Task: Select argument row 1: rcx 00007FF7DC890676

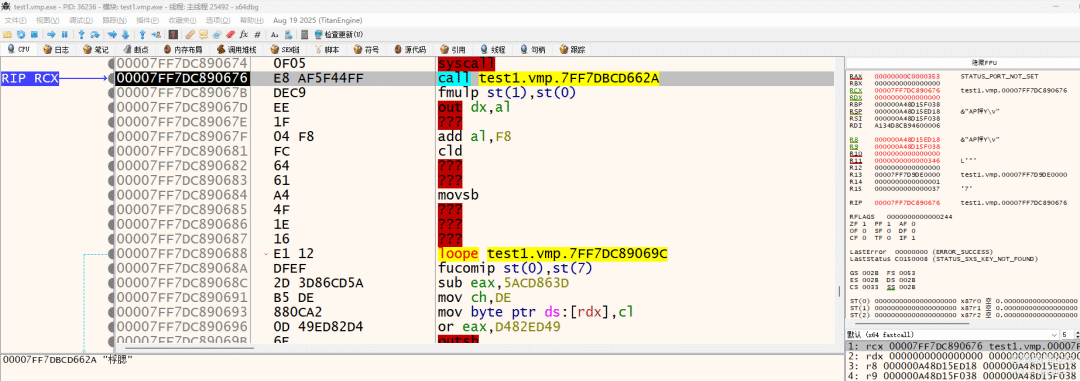Action: [962, 346]
